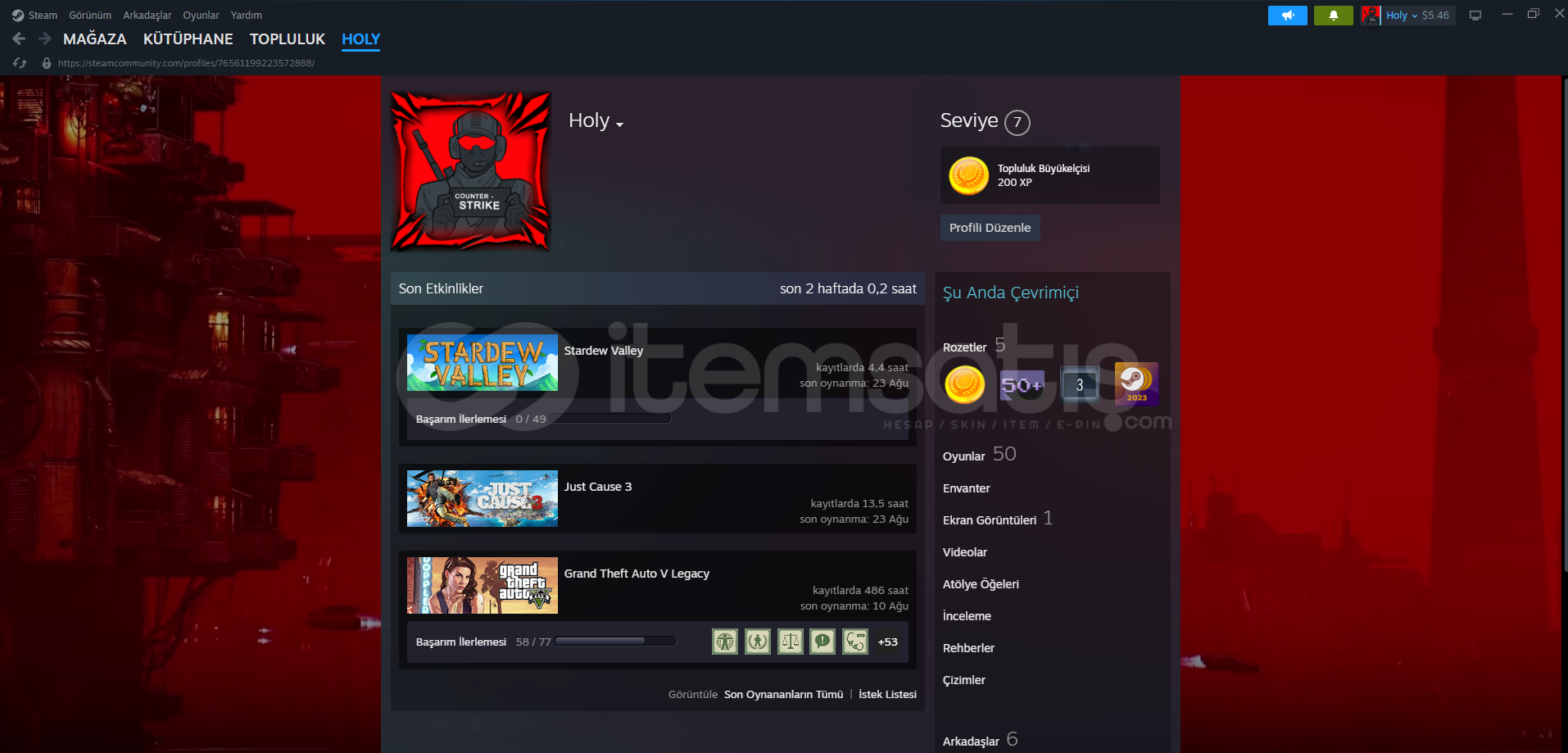Viewport: 1568px width, 753px height.
Task: Click the steamcommunity profile URL field
Action: pyautogui.click(x=186, y=63)
